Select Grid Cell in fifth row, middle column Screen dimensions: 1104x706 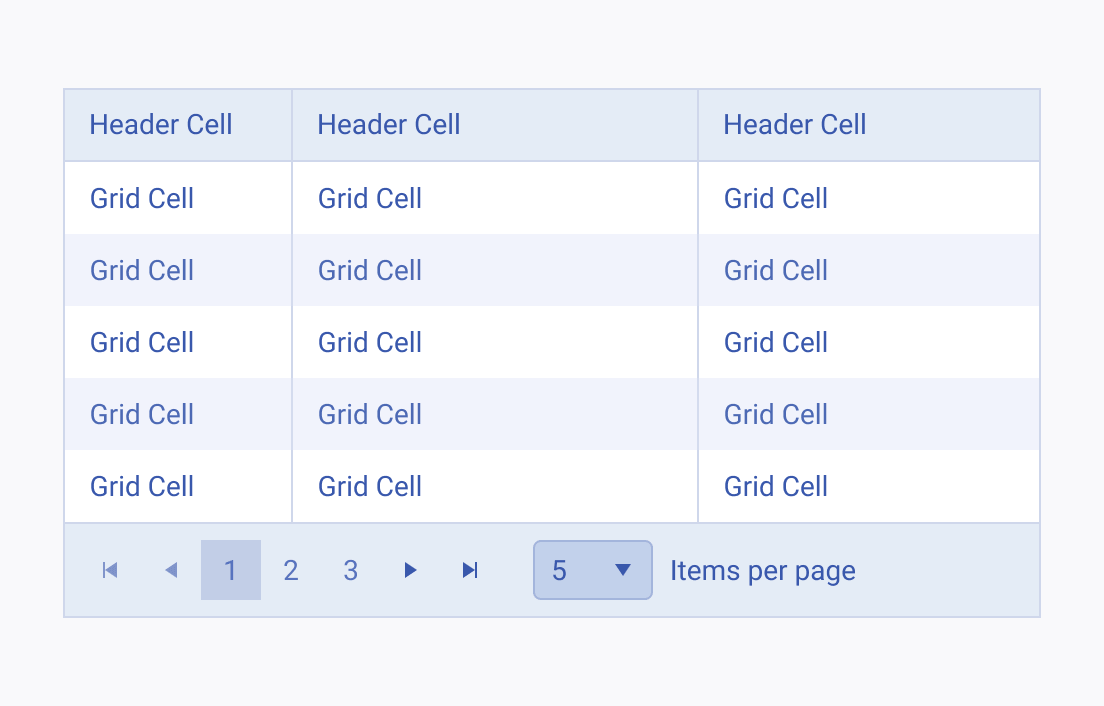pyautogui.click(x=495, y=486)
